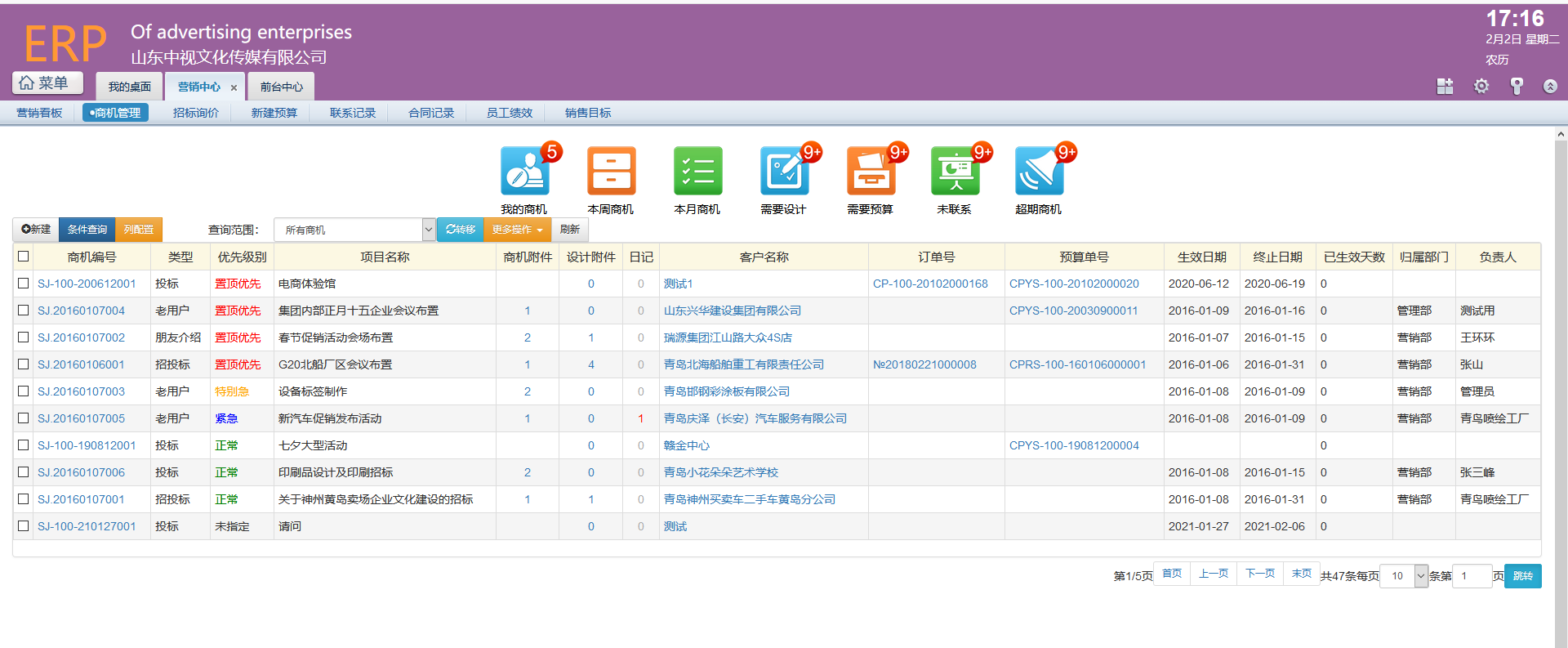Go to 下一页 in pagination
1568x648 pixels.
1260,574
